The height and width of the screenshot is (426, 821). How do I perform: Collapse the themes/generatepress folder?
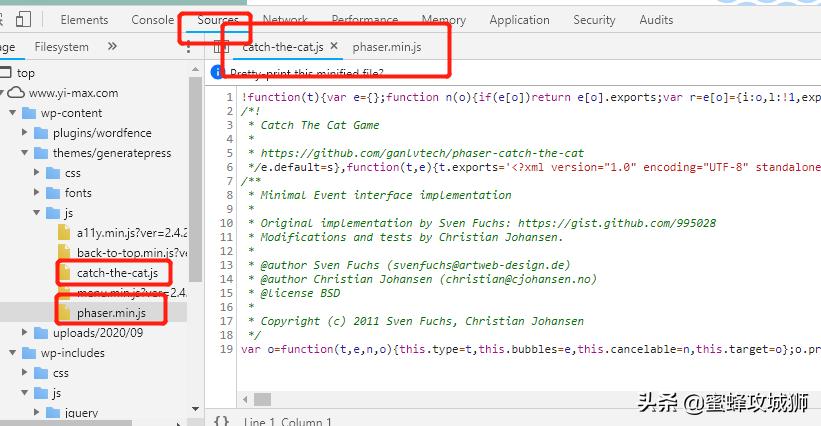click(x=24, y=152)
